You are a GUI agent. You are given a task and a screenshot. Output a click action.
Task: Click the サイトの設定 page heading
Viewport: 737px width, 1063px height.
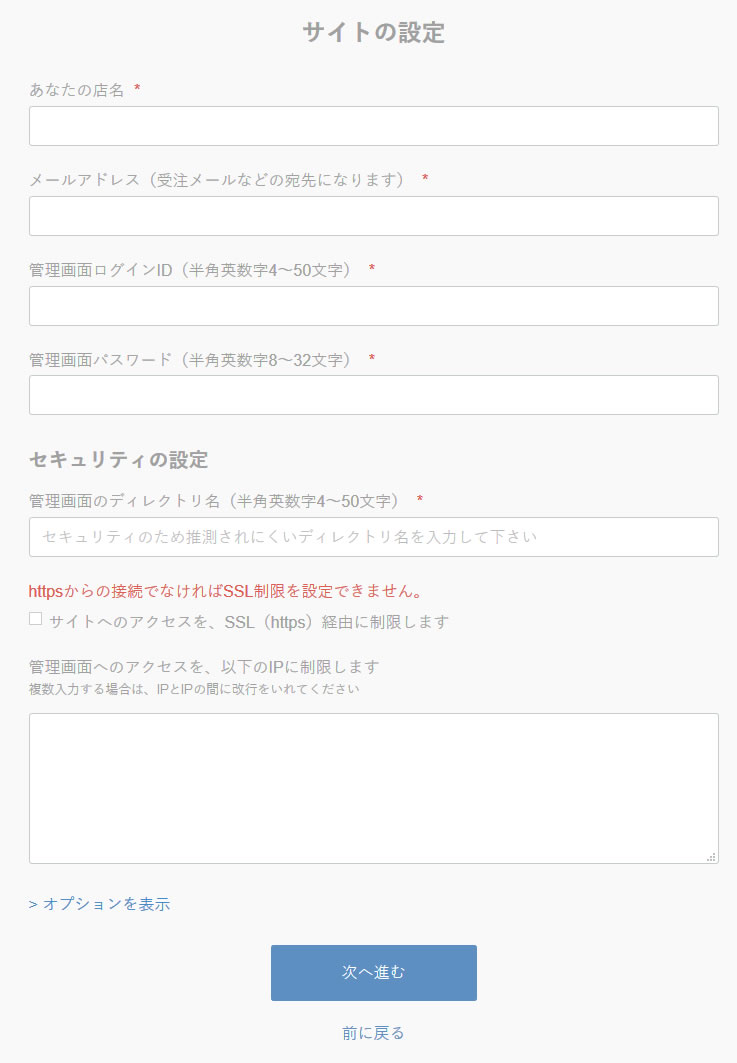click(x=373, y=32)
